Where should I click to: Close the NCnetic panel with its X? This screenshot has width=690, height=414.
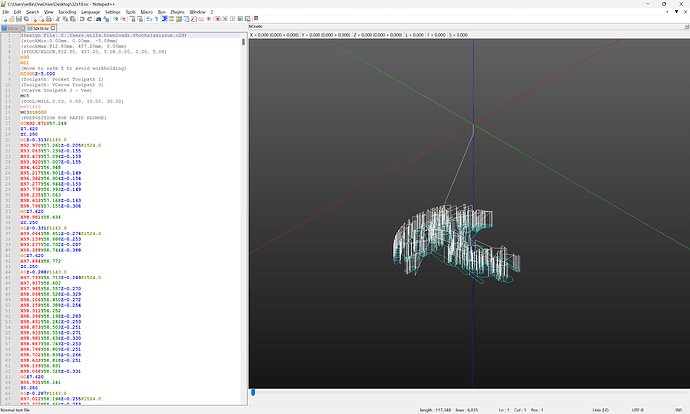point(686,26)
